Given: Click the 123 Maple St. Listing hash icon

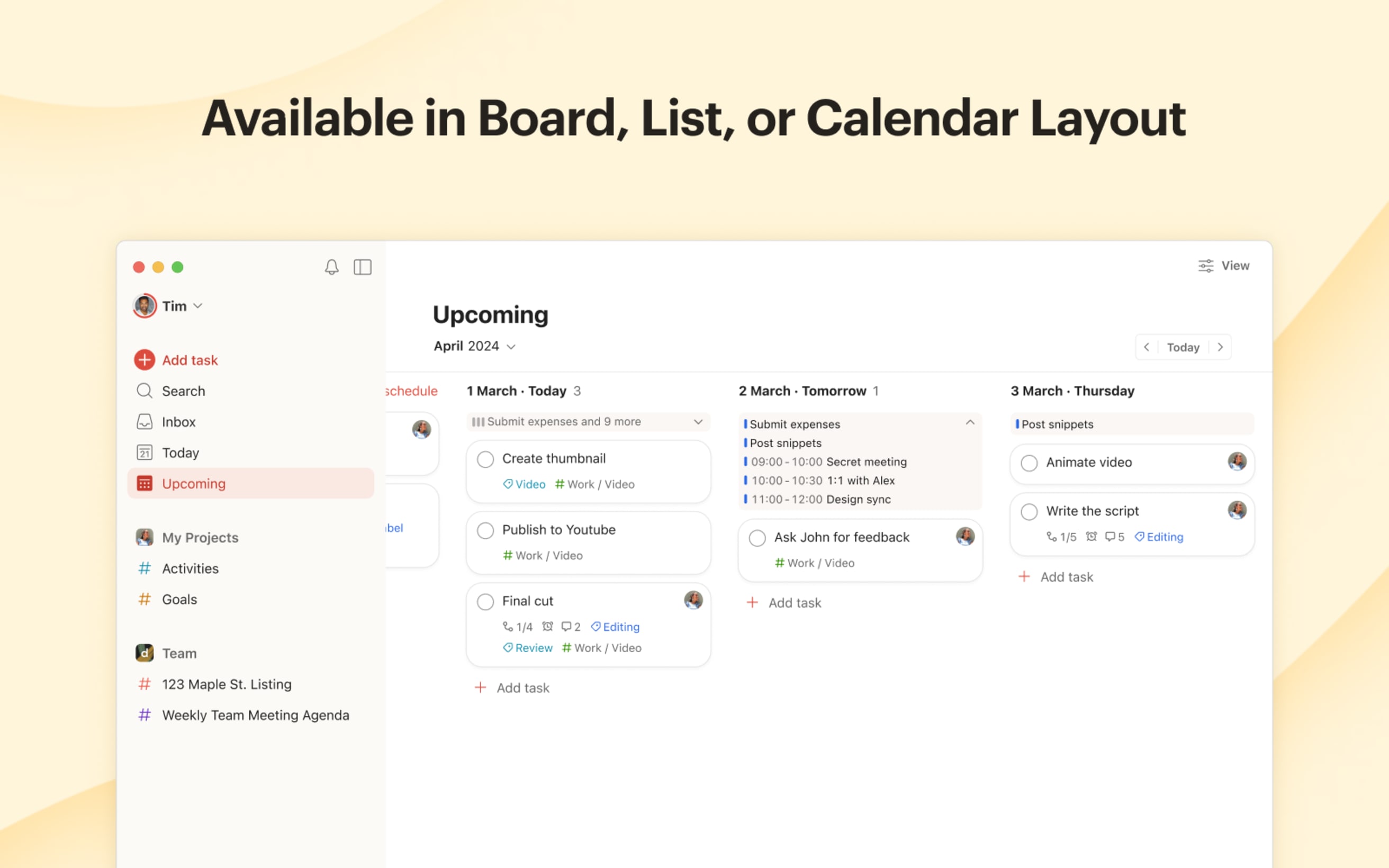Looking at the screenshot, I should pos(145,684).
